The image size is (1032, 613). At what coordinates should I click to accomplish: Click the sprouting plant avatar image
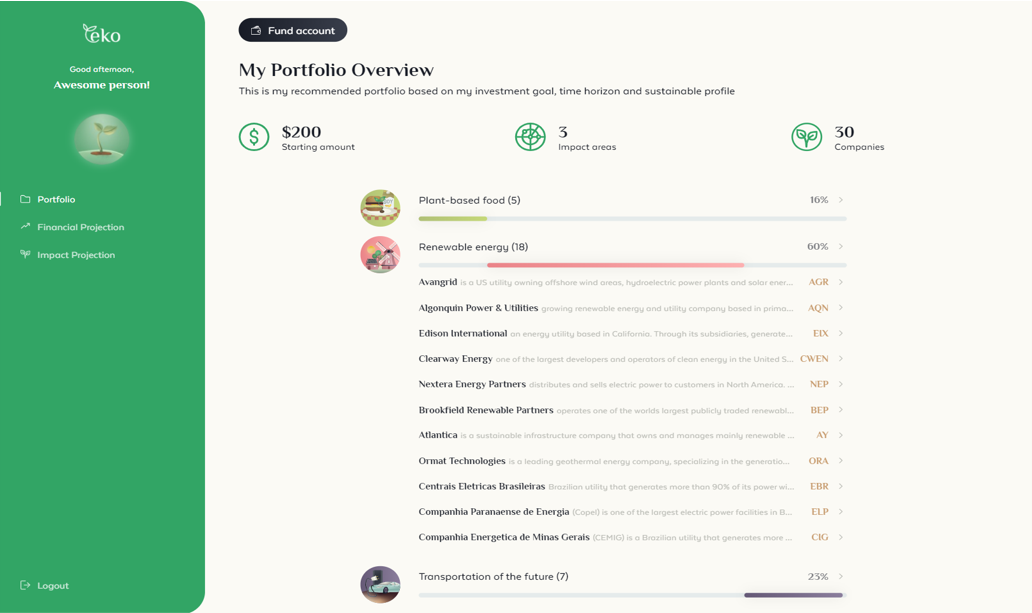coord(101,139)
